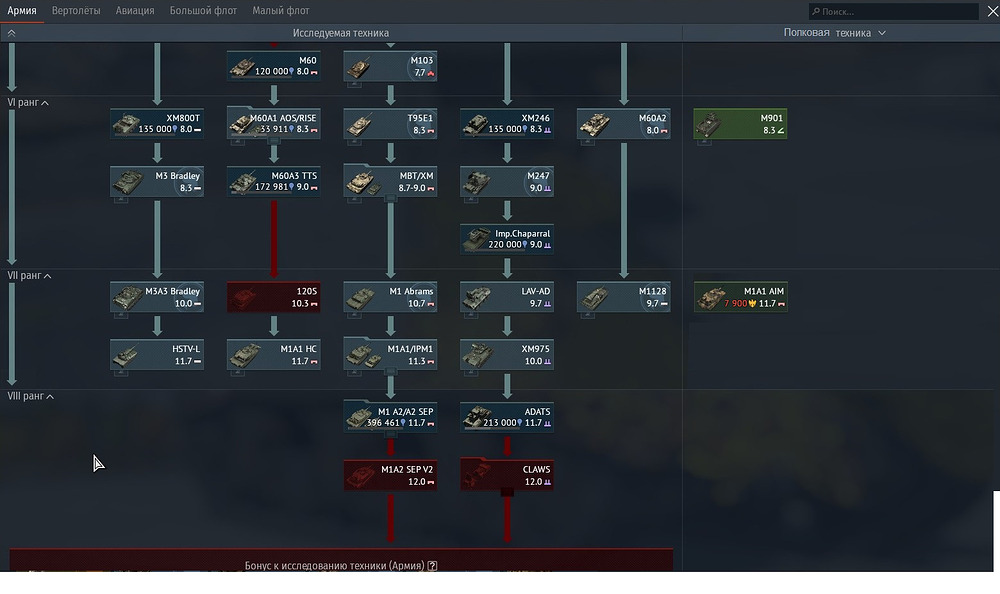Click the Бонус к исследованию техники bar
This screenshot has width=1000, height=594.
[x=341, y=560]
